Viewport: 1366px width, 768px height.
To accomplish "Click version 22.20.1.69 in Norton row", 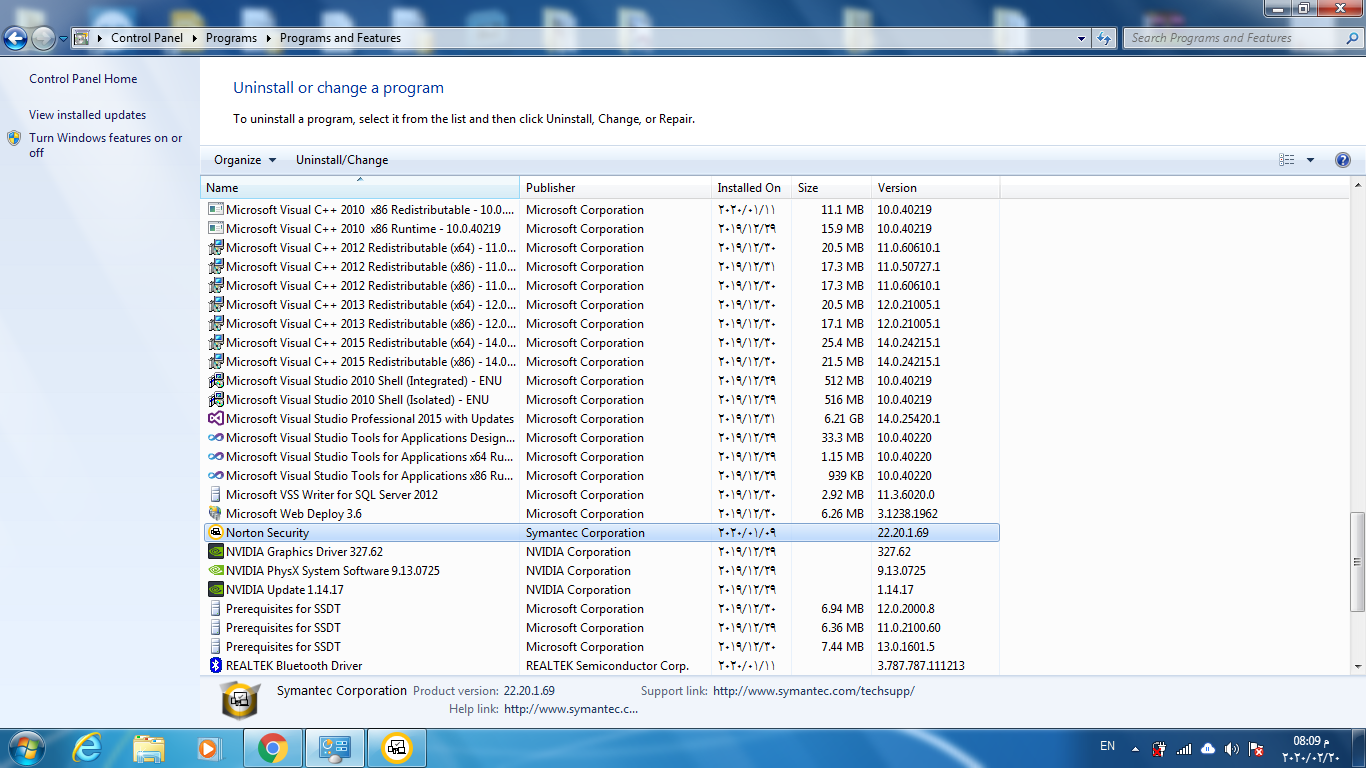I will click(x=903, y=533).
